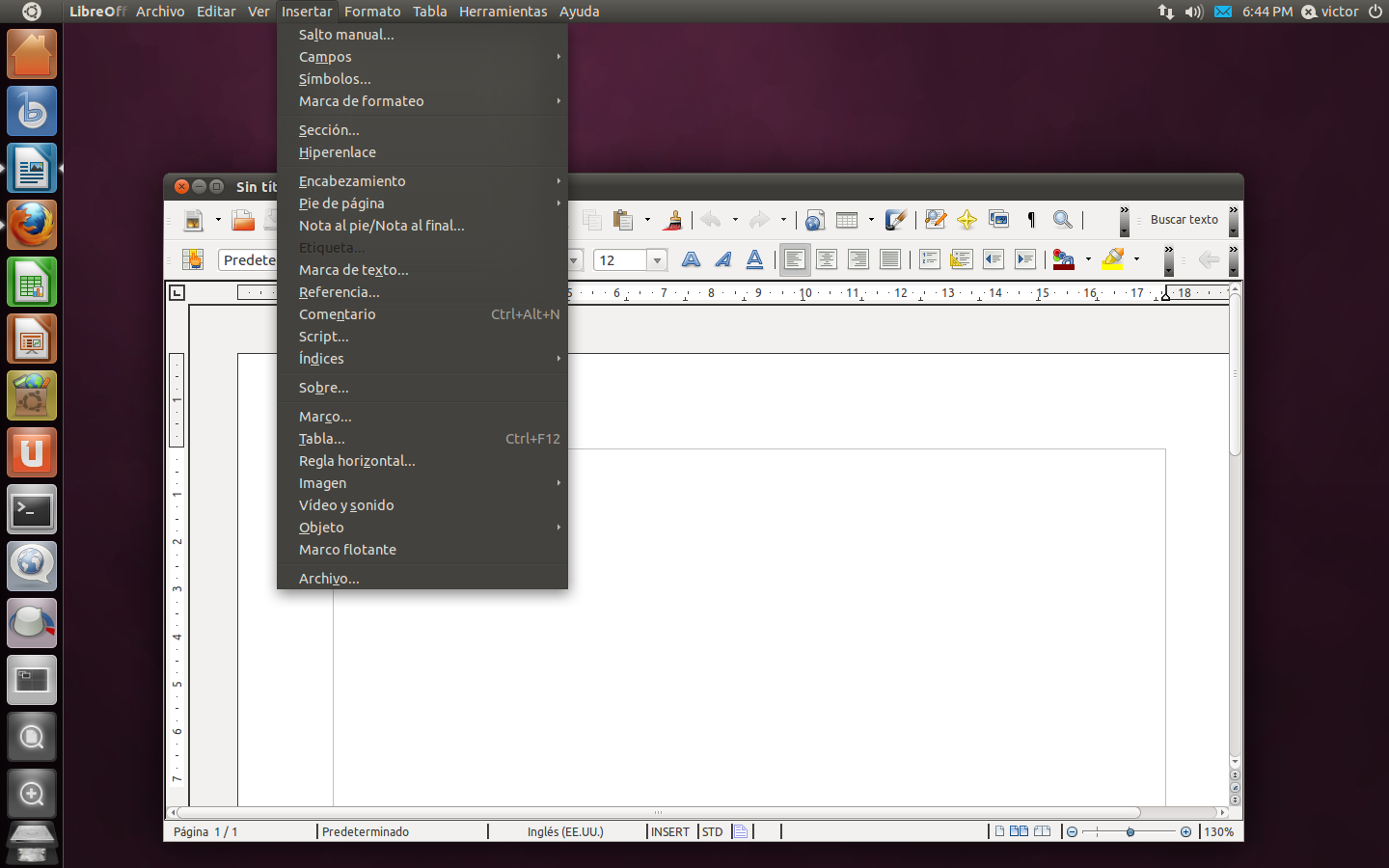Center the text horizontally
The image size is (1389, 868).
[x=827, y=259]
